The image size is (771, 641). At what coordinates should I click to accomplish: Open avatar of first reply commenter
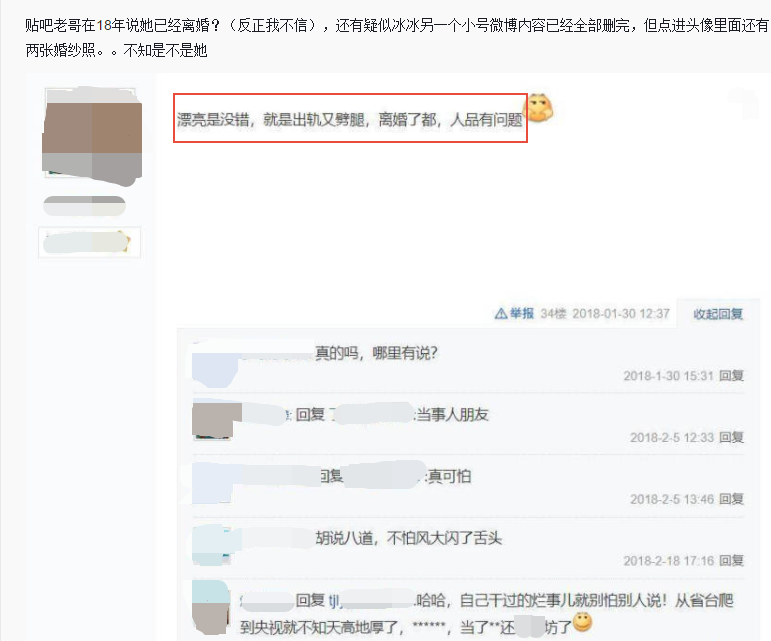click(214, 364)
